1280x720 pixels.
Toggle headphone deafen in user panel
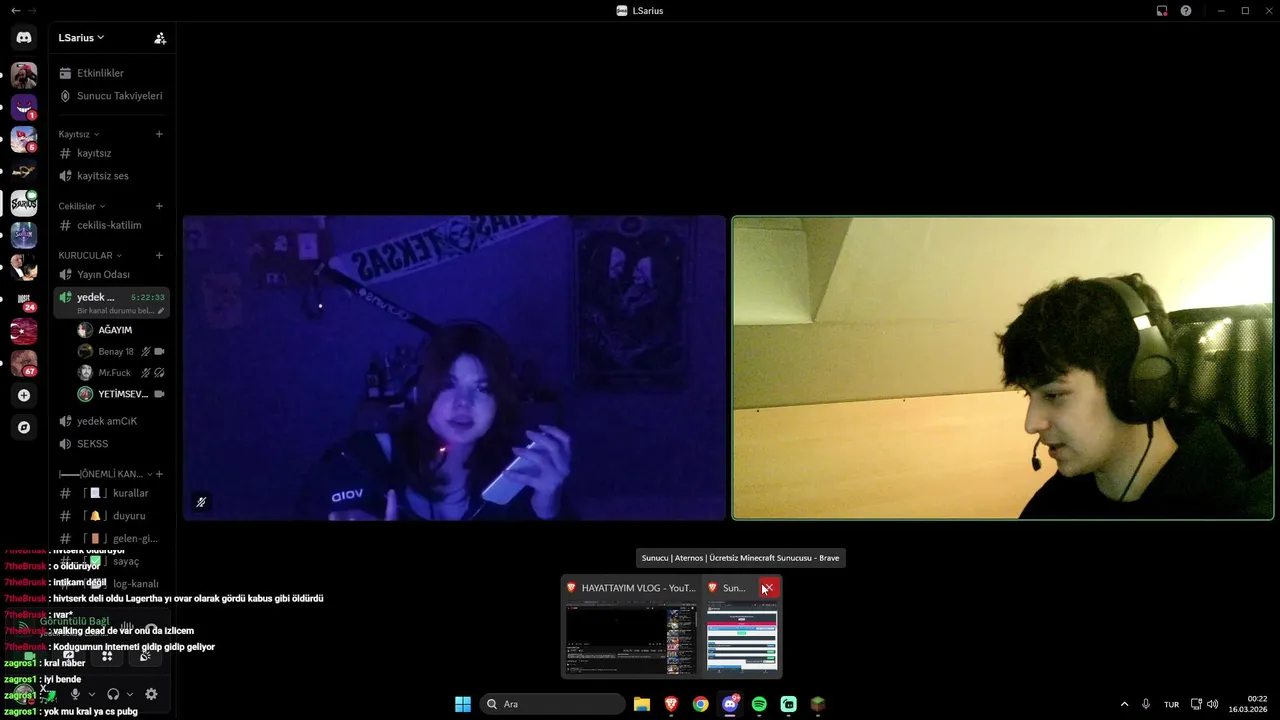113,694
